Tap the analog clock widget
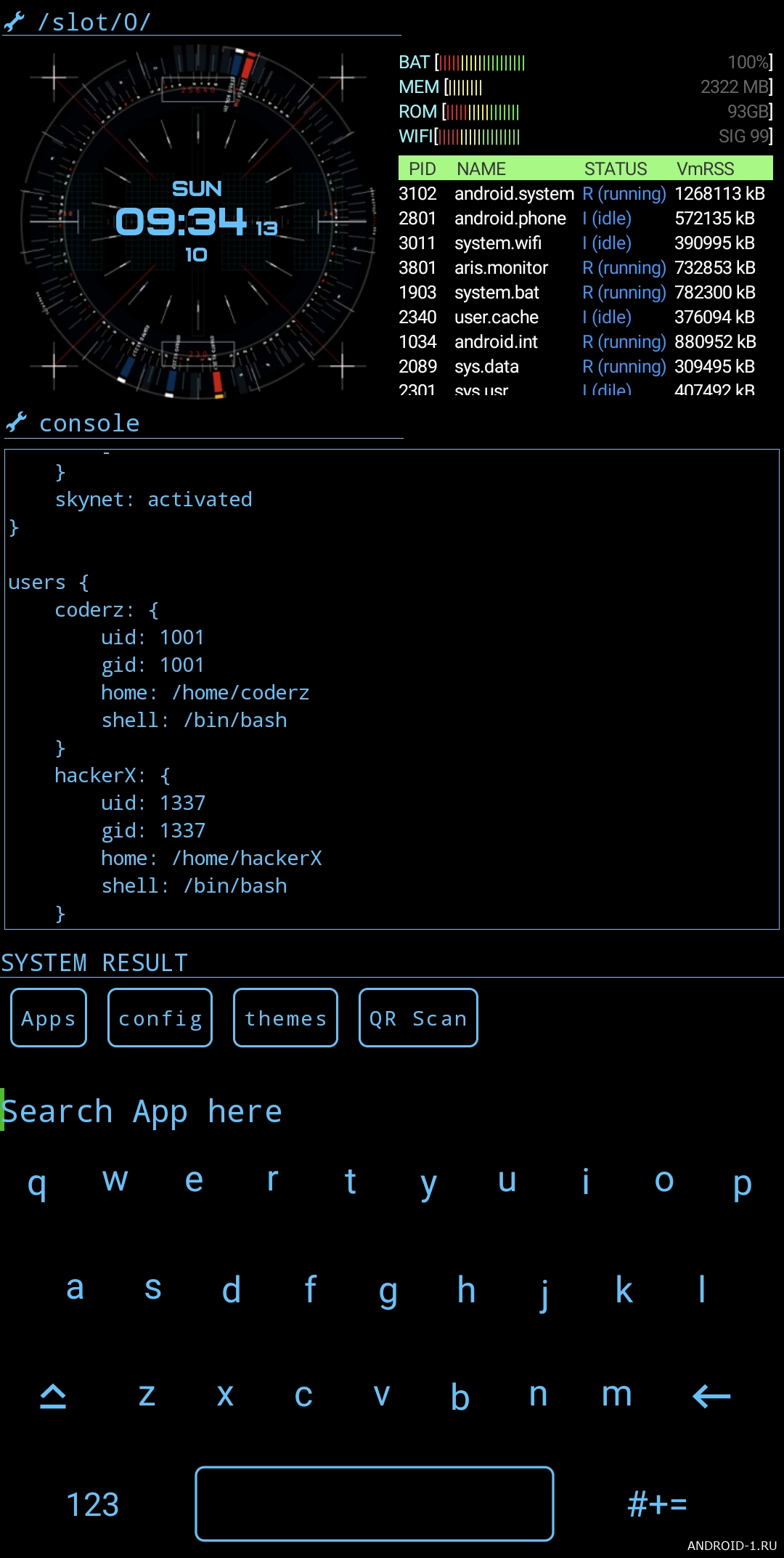784x1558 pixels. (197, 222)
